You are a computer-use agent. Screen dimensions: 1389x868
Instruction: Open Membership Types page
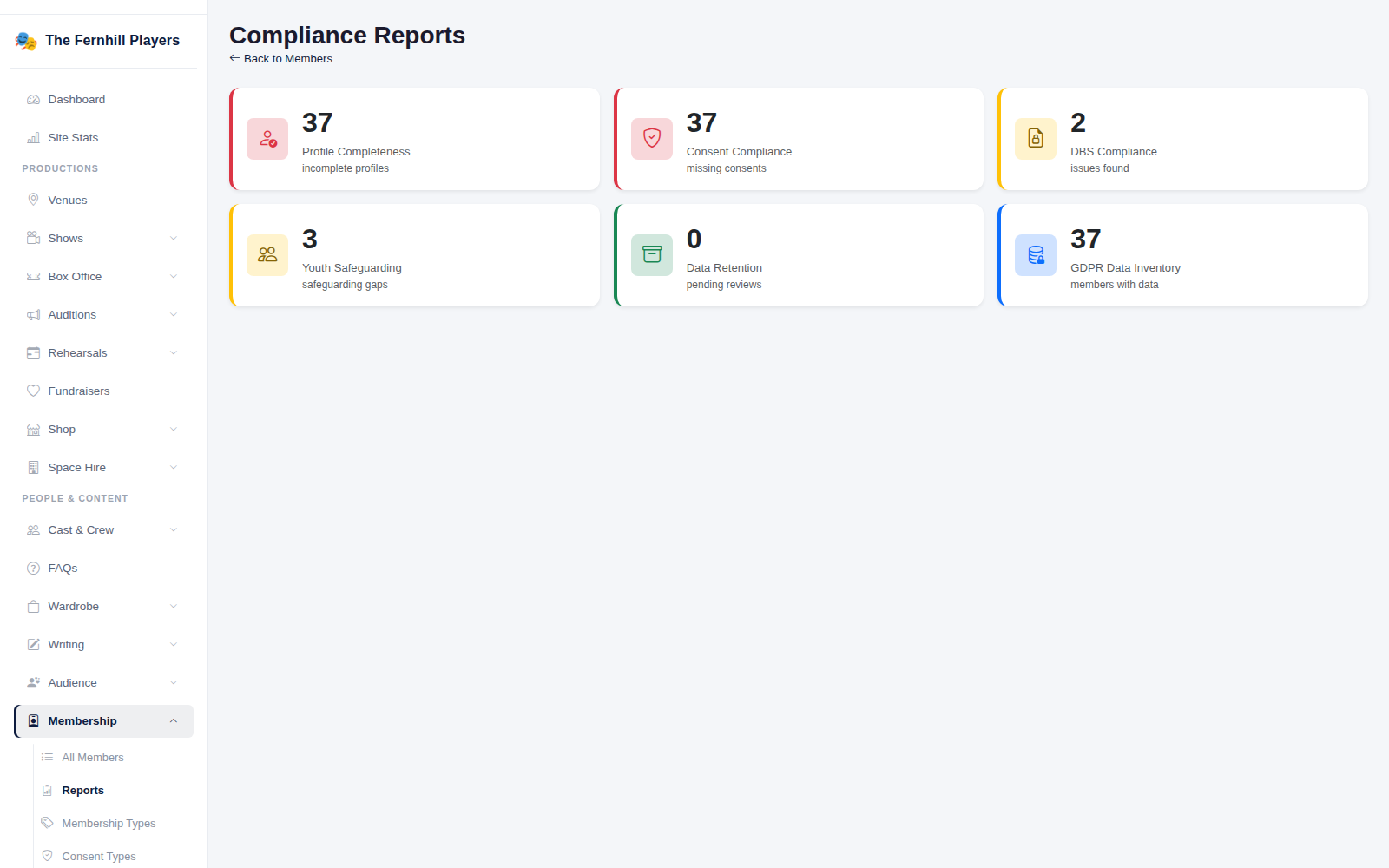point(114,824)
